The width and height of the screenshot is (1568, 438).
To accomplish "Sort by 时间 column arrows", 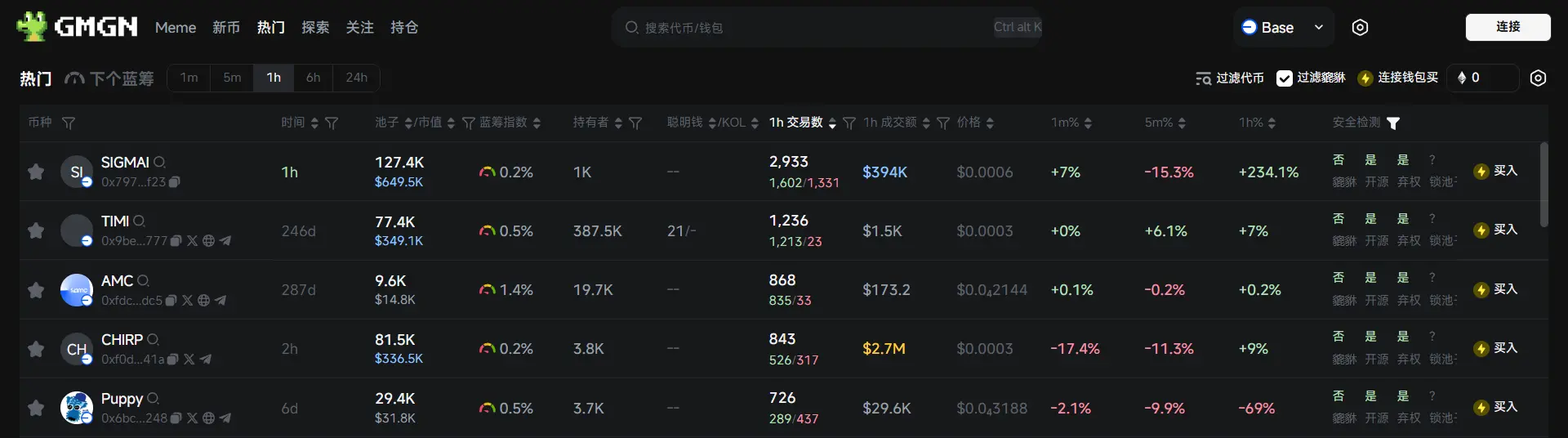I will (x=314, y=123).
